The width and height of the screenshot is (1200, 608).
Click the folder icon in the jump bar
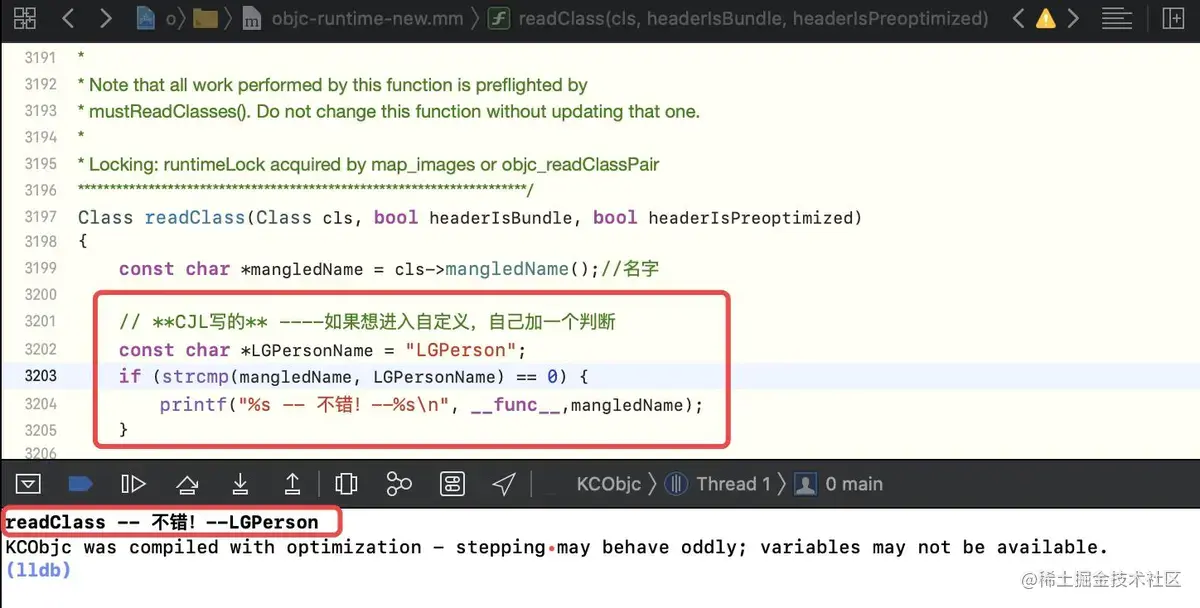coord(205,18)
